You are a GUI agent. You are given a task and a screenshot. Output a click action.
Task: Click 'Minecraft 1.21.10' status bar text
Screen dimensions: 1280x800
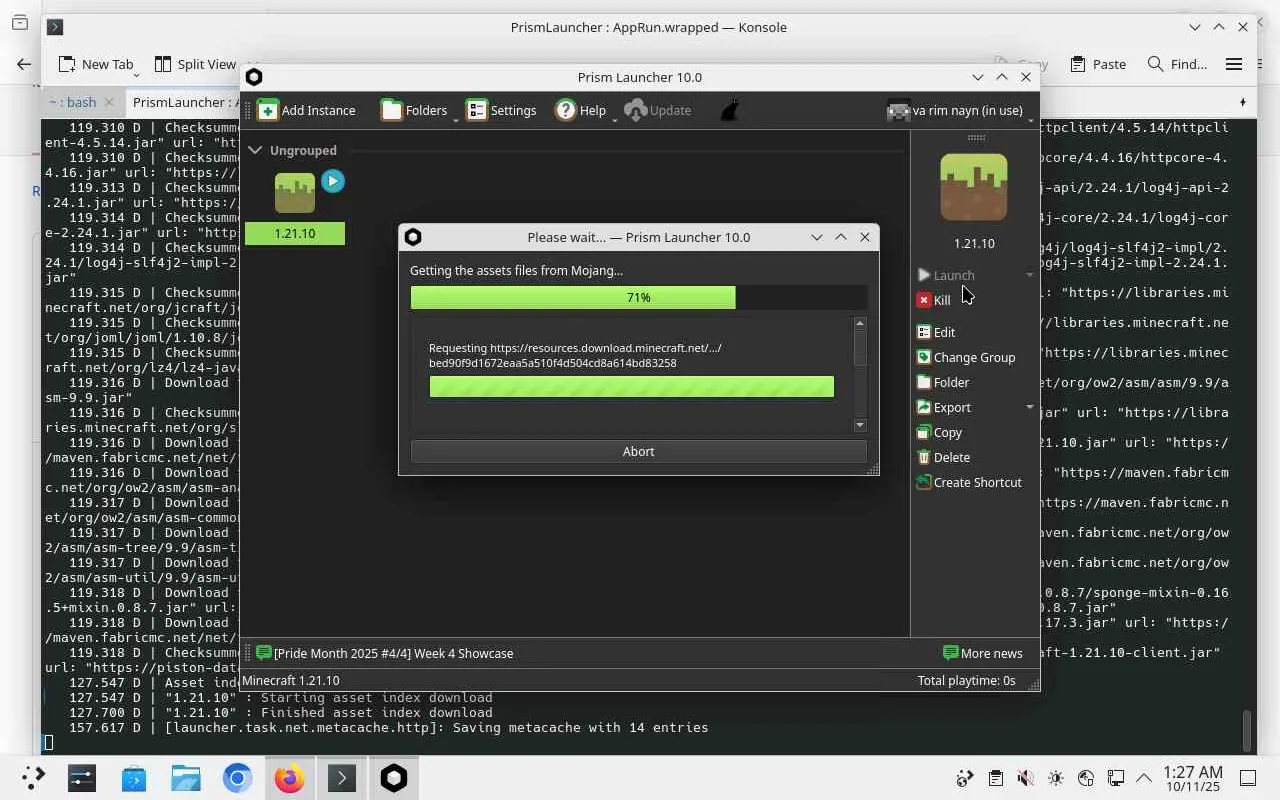click(290, 680)
